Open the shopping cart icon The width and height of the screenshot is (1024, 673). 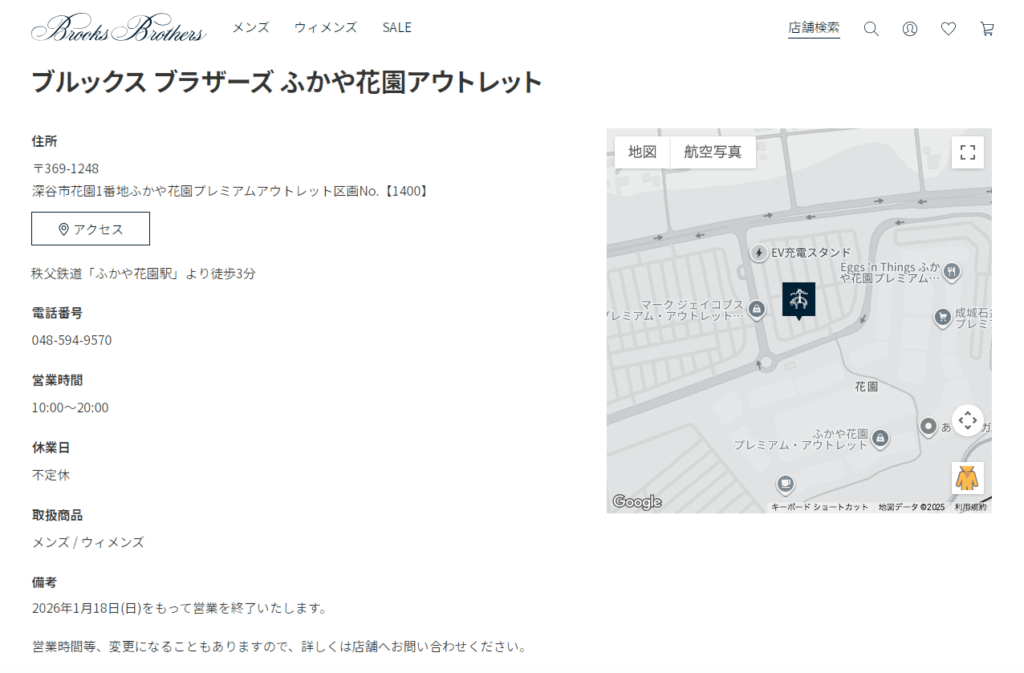(x=987, y=29)
